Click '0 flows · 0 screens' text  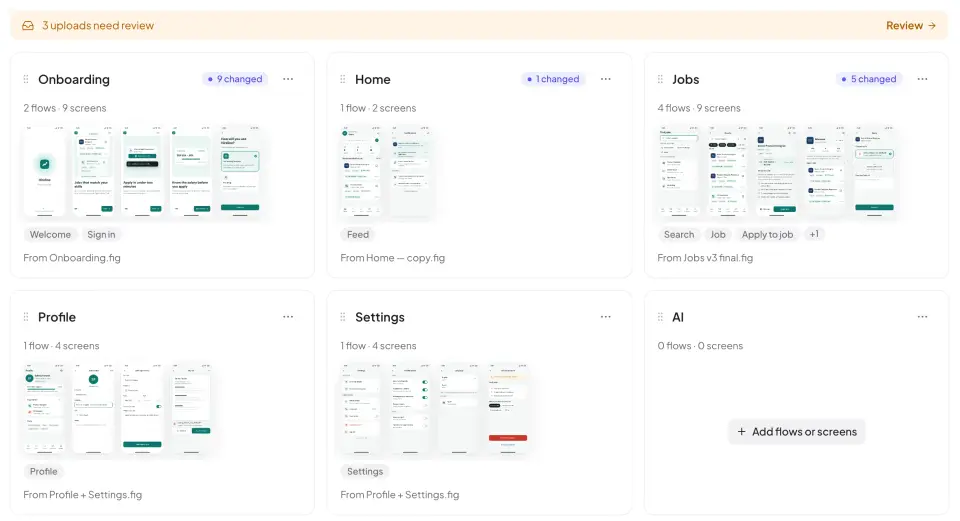[x=700, y=345]
